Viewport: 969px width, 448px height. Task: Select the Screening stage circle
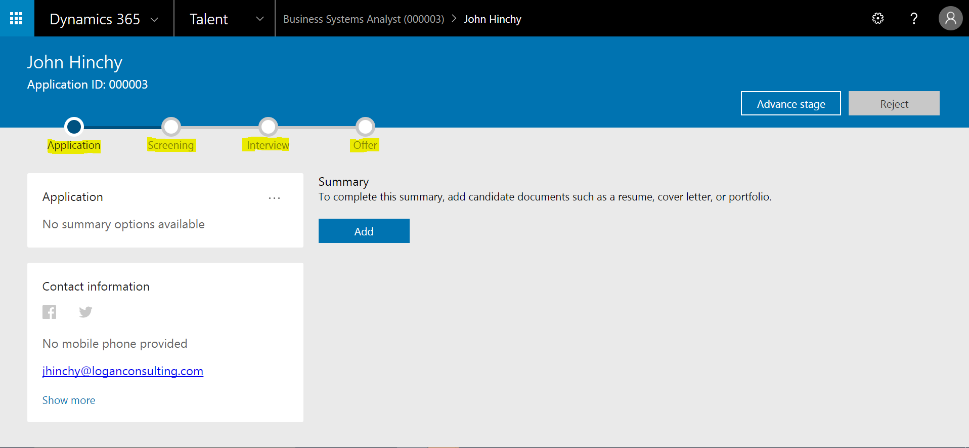tap(171, 126)
